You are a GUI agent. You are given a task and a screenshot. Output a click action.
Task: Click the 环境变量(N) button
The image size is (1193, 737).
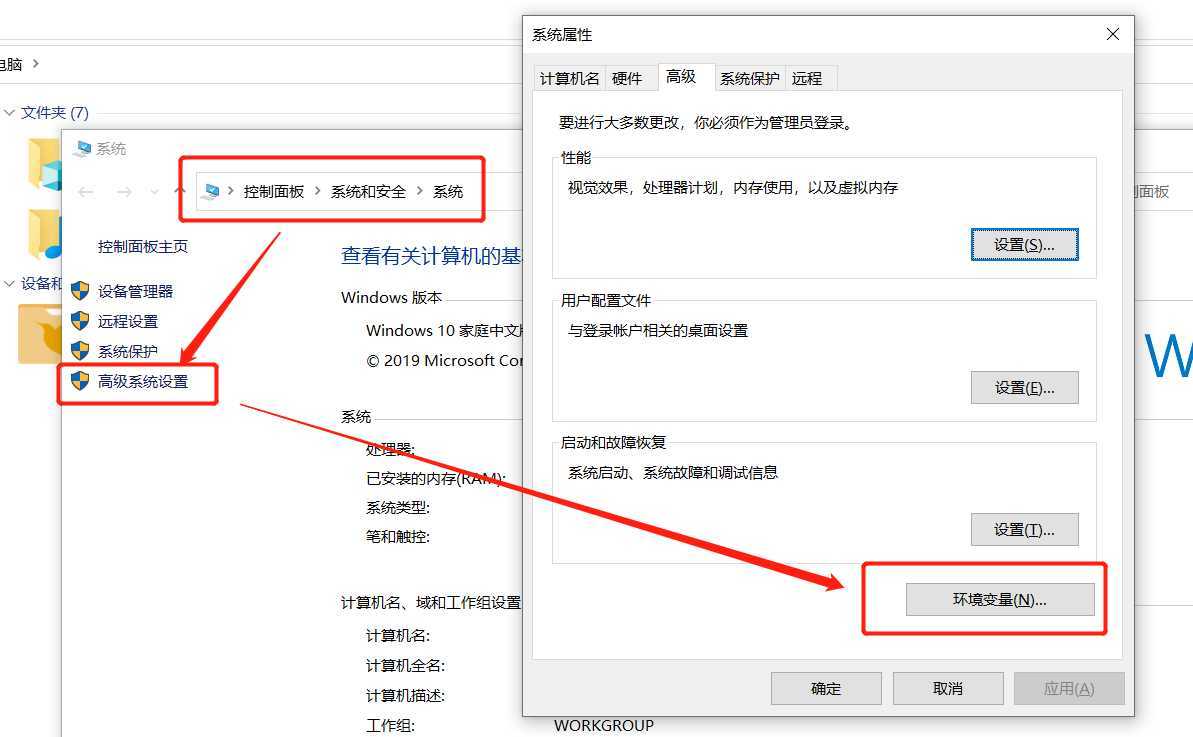(1000, 599)
